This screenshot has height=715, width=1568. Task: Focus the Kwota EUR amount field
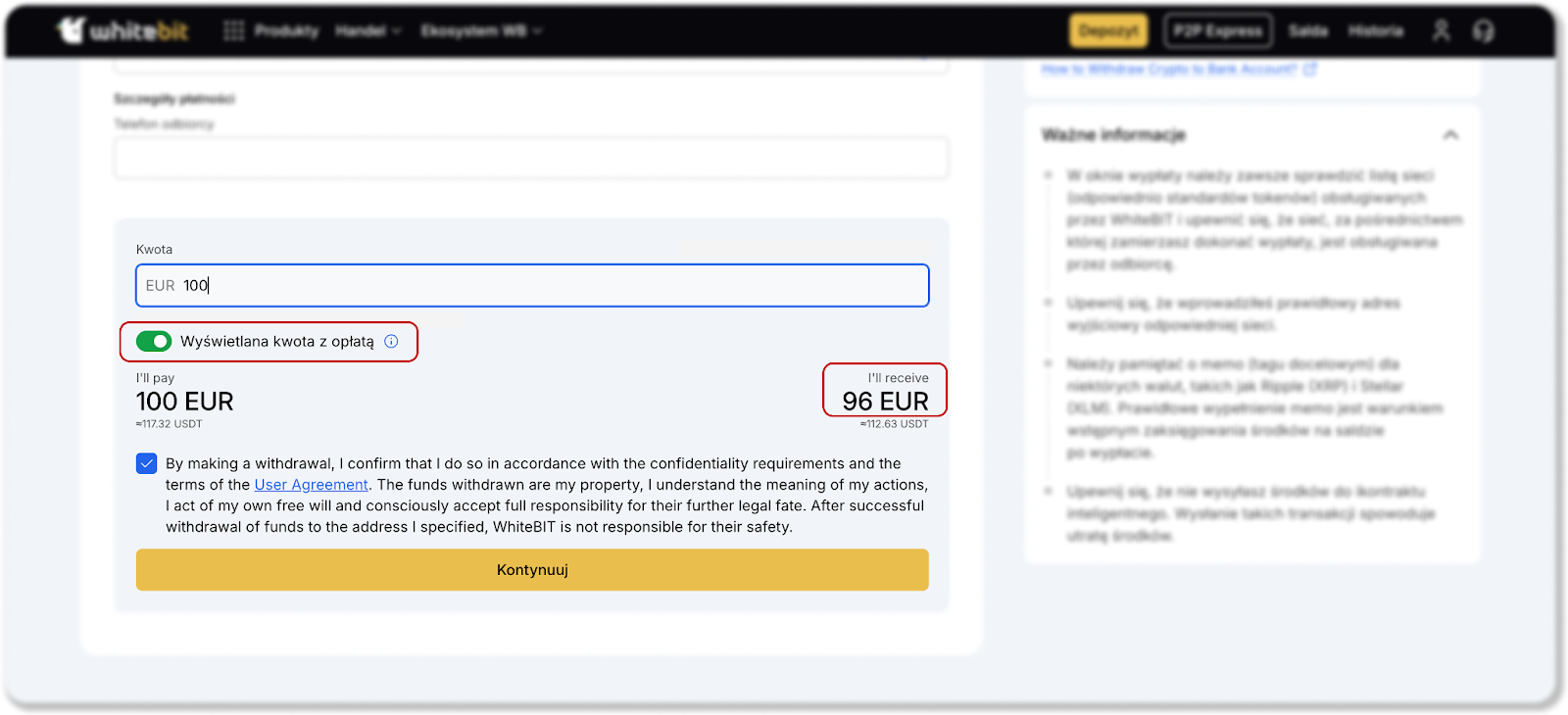549,286
